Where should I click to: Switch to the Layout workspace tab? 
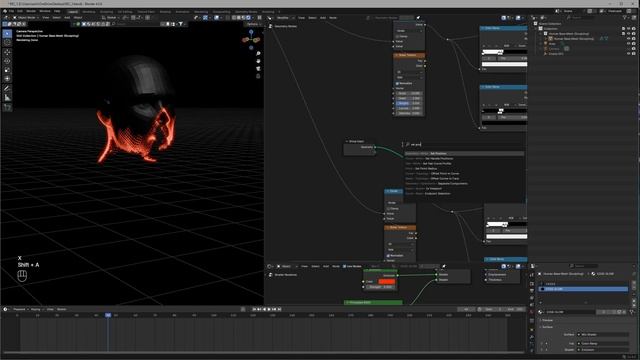[x=73, y=12]
